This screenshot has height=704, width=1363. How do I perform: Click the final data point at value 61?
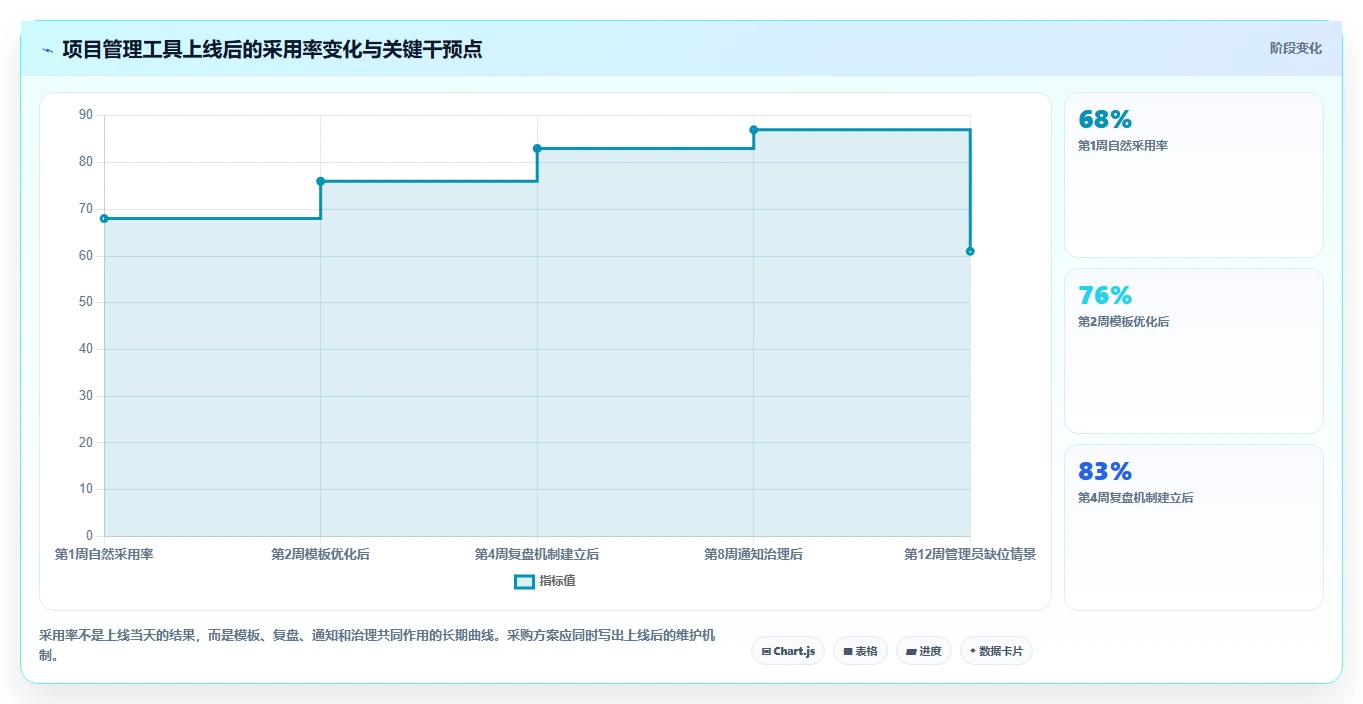970,251
